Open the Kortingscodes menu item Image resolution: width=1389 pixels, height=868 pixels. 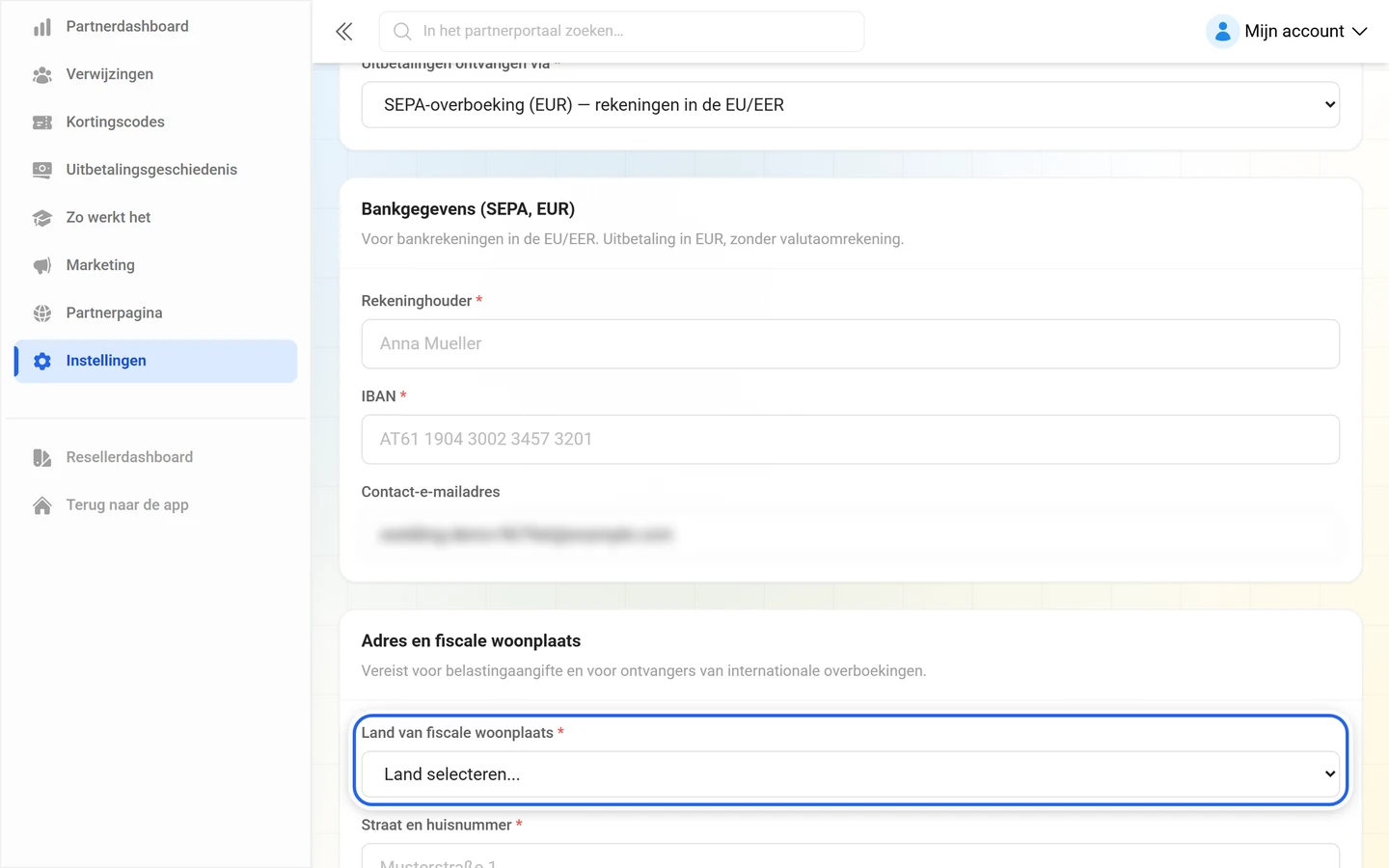(155, 122)
